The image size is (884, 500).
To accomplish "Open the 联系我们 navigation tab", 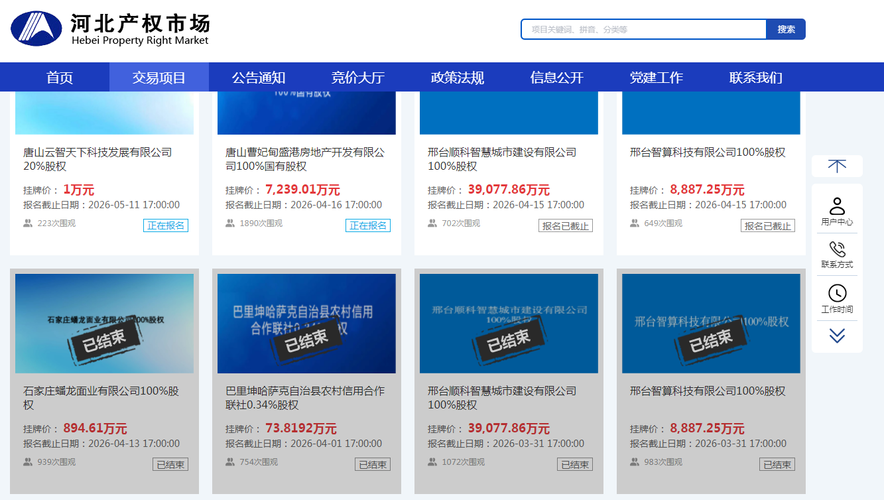I will coord(755,77).
